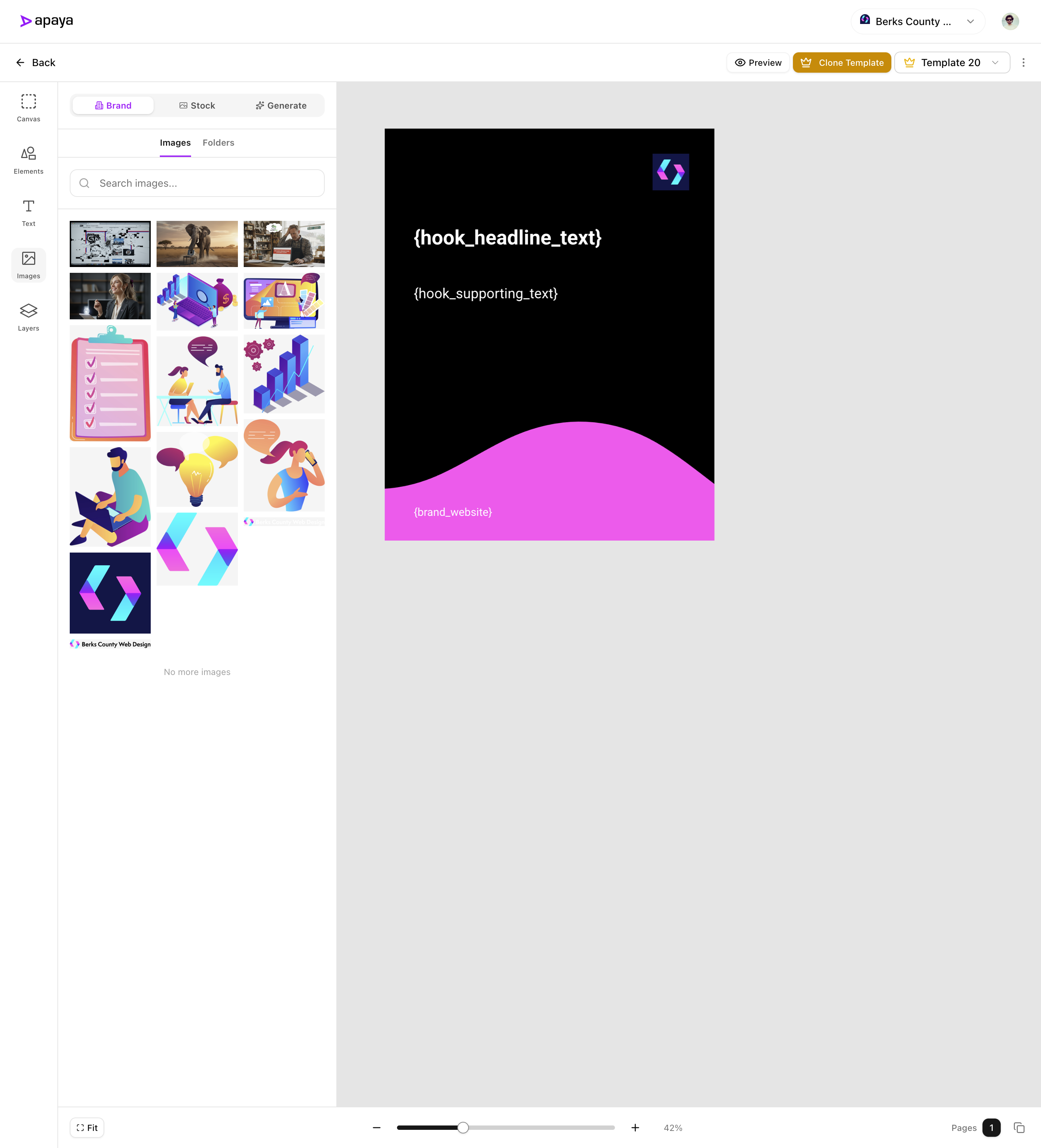Switch to the Stock images tab
Screen dimensions: 1041x1148
coord(197,105)
